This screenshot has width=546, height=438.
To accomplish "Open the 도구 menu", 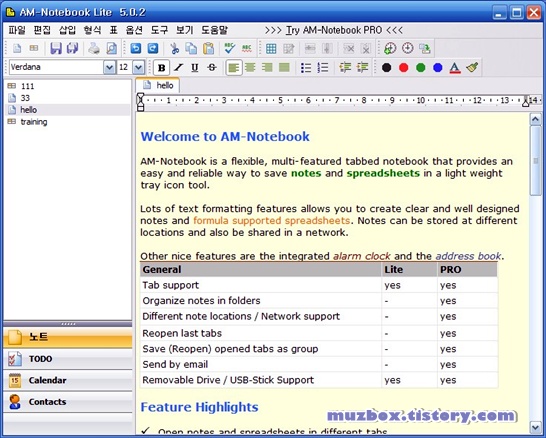I will 159,30.
